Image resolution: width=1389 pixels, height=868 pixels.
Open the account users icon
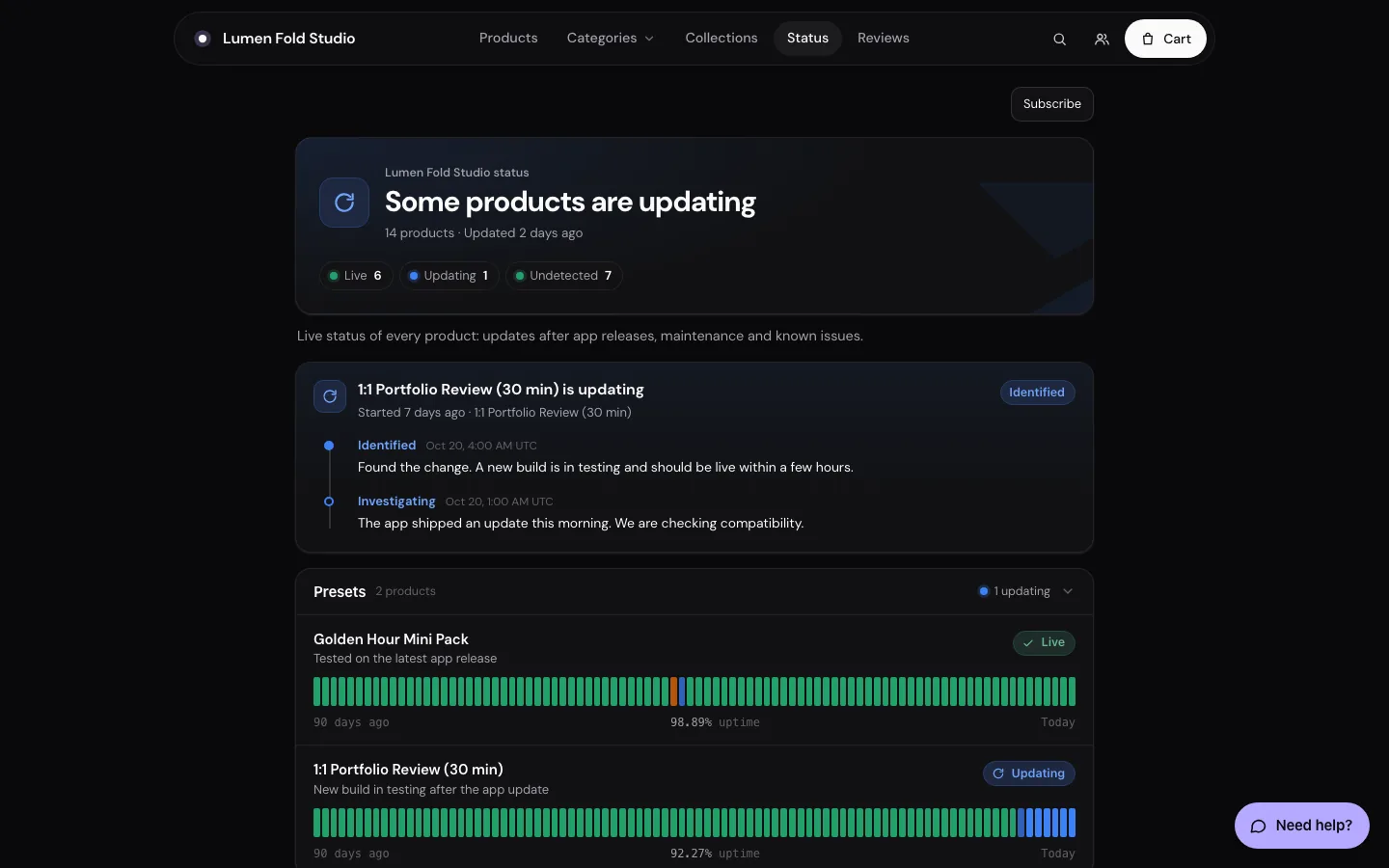(x=1102, y=40)
